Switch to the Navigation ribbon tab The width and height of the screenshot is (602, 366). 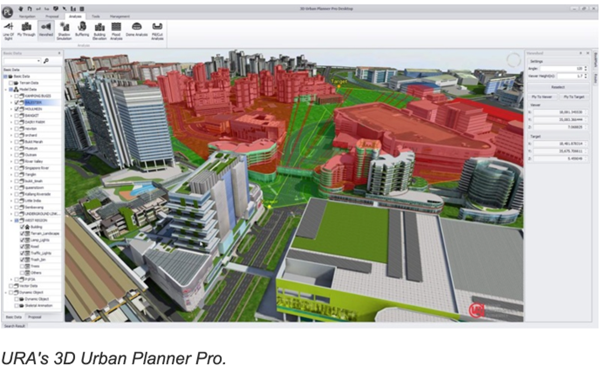(27, 17)
